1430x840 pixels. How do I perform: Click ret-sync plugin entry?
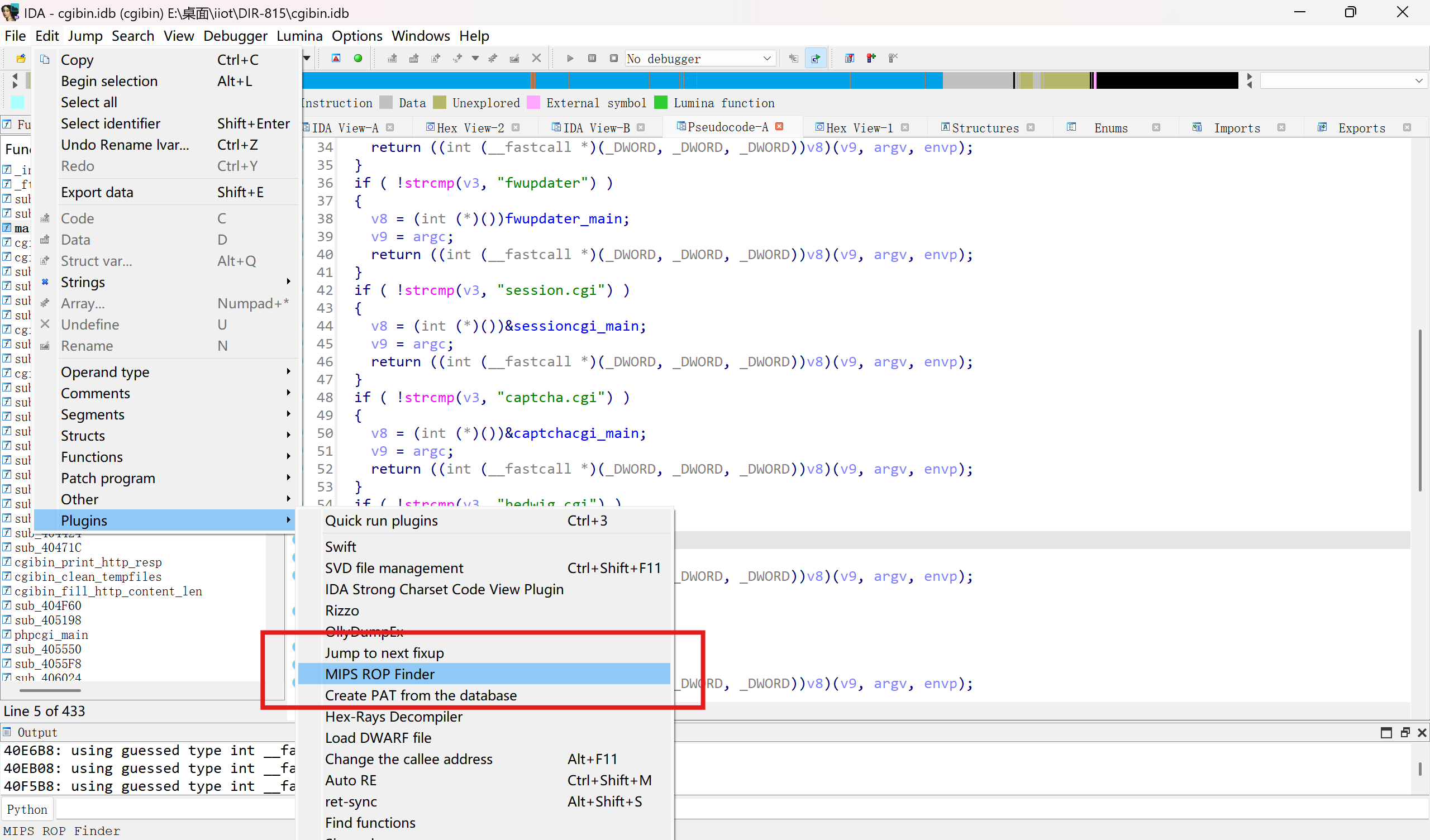484,801
